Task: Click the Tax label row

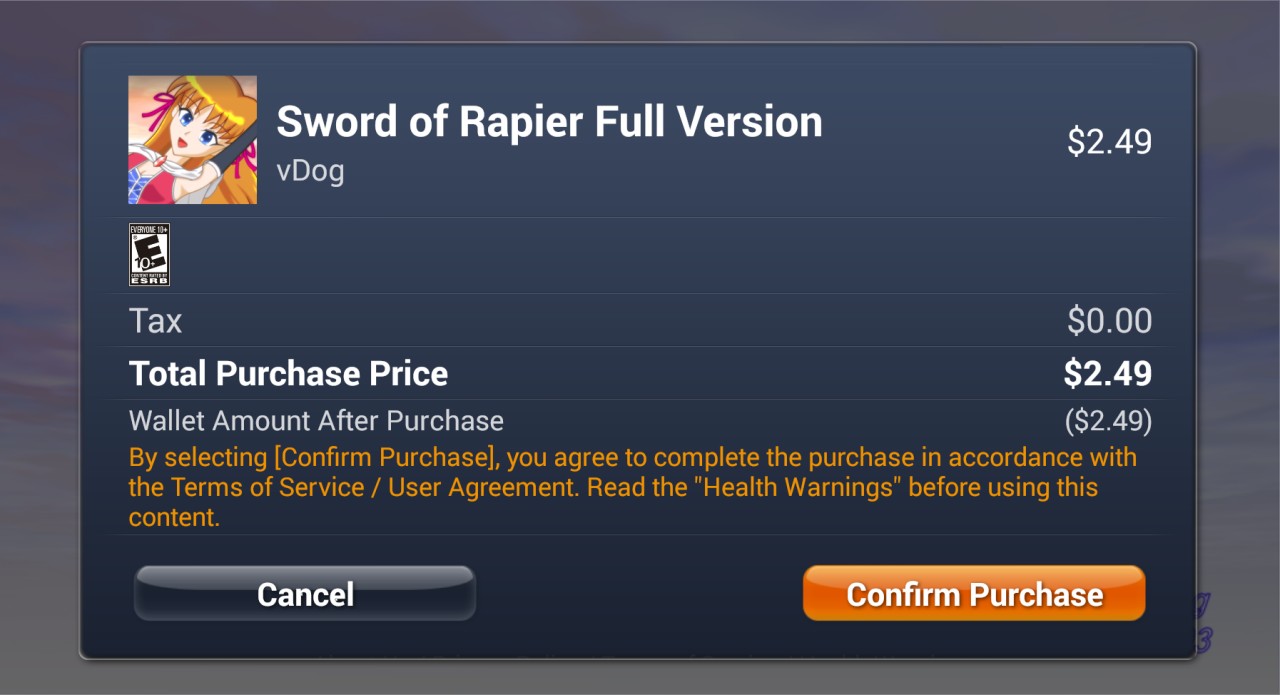Action: [640, 321]
